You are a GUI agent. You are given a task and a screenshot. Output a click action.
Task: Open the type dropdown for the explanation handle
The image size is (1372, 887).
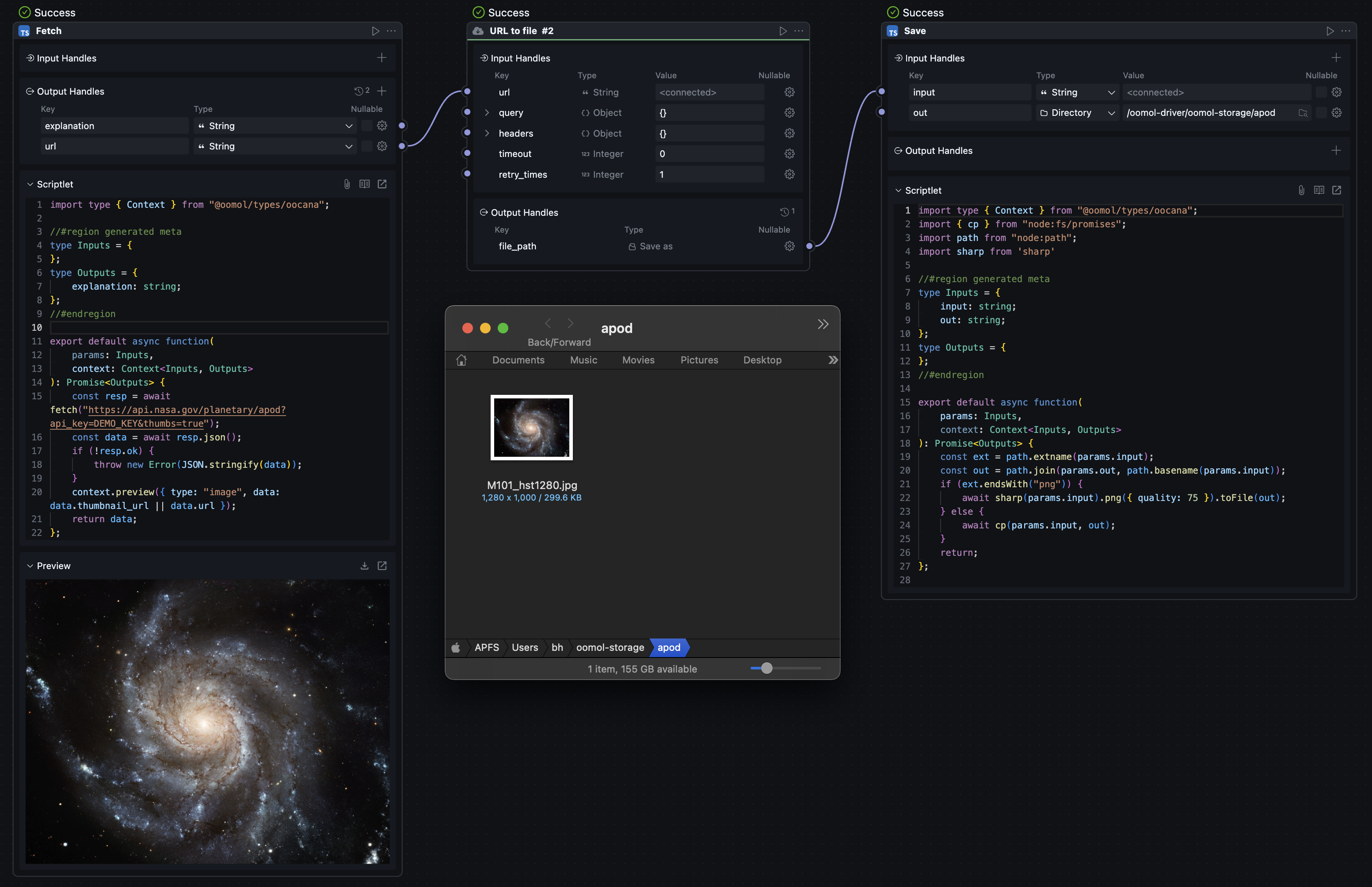pyautogui.click(x=274, y=126)
